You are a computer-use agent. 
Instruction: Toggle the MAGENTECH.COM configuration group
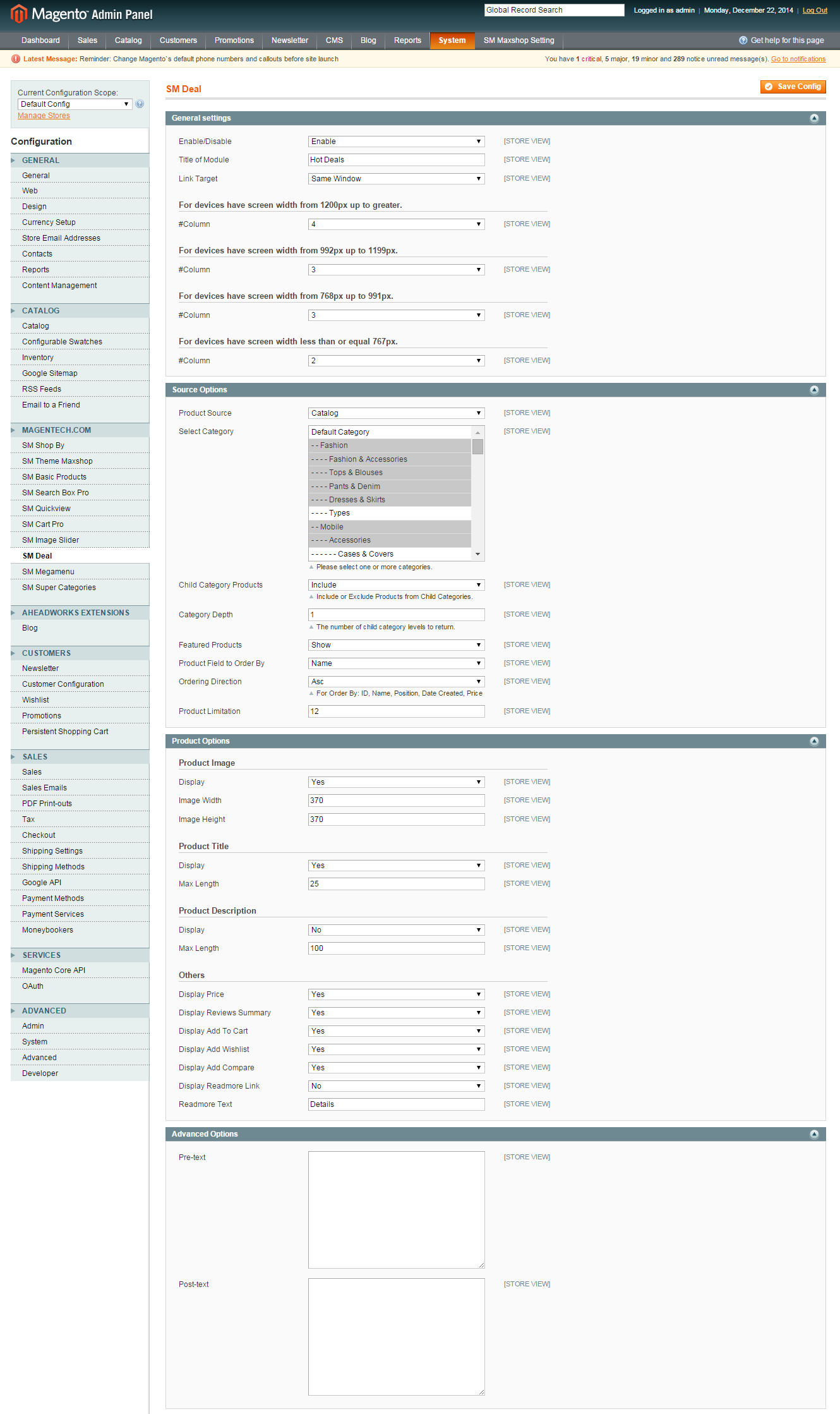(x=80, y=430)
